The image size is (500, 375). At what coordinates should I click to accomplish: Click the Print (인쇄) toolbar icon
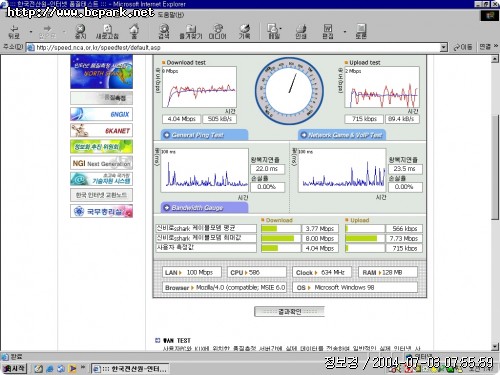coord(301,32)
